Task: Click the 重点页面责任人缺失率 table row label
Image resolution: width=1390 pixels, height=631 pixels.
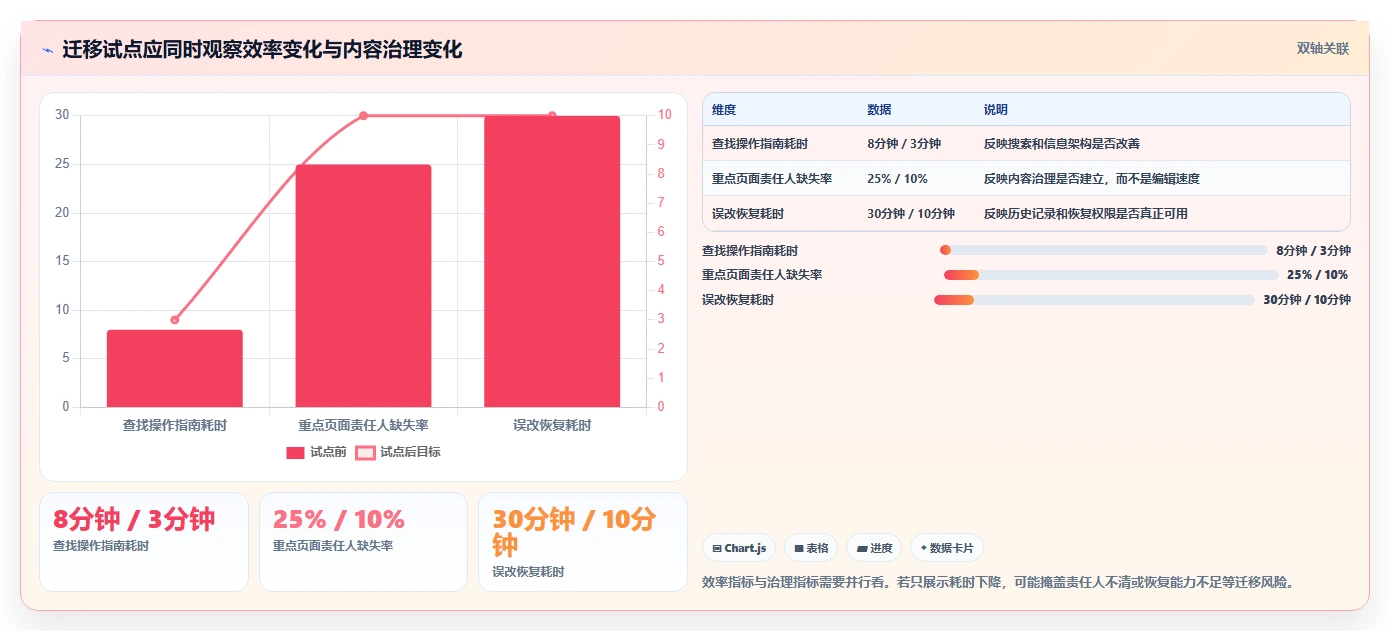Action: tap(772, 179)
